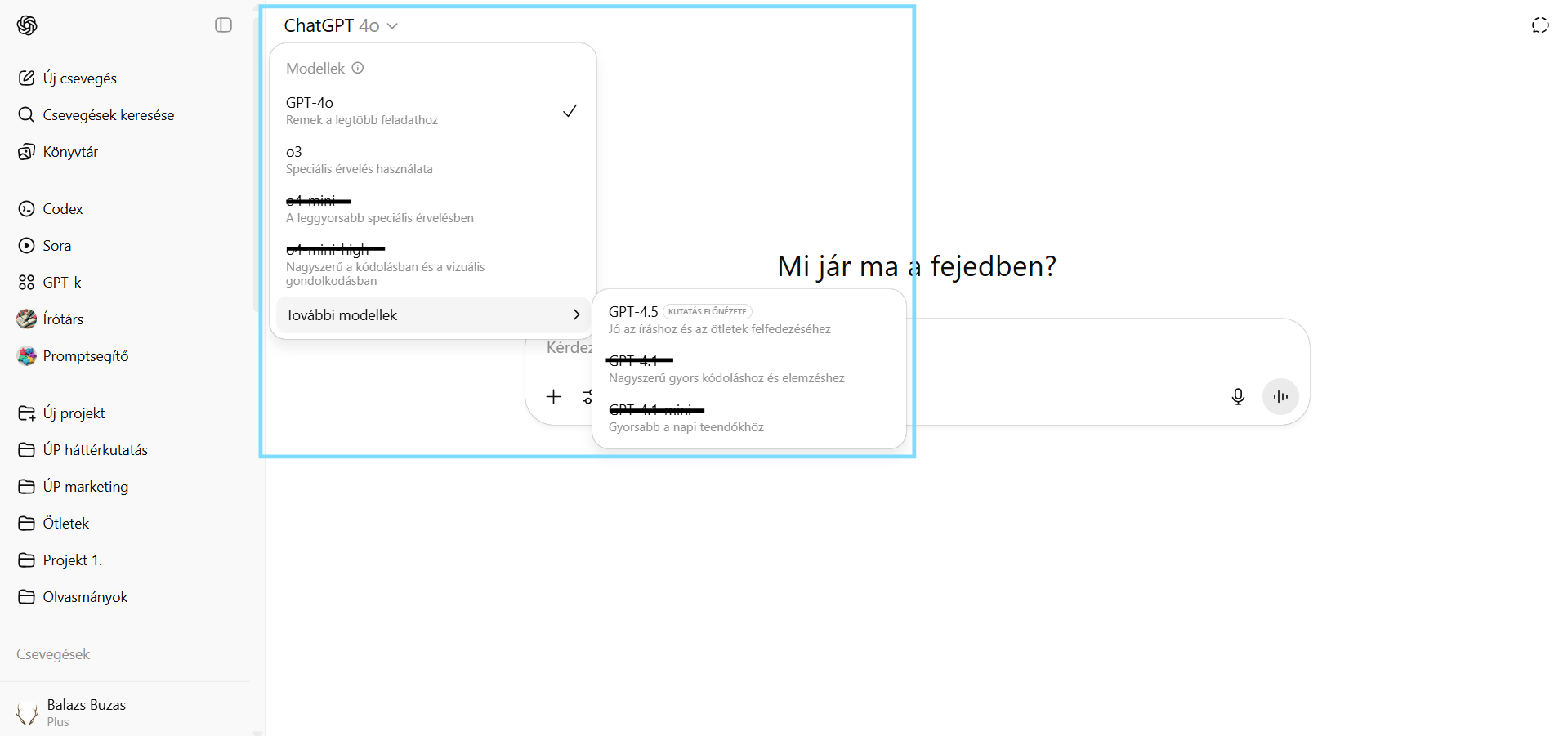Start voice mode with the waveform button

click(x=1280, y=396)
